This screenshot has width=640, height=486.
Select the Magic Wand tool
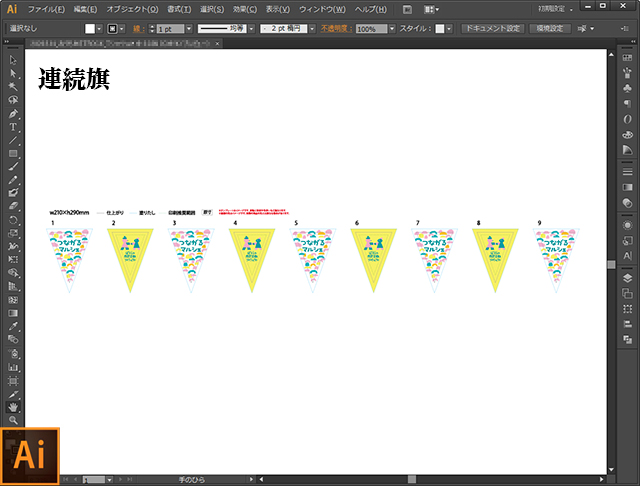click(x=13, y=87)
